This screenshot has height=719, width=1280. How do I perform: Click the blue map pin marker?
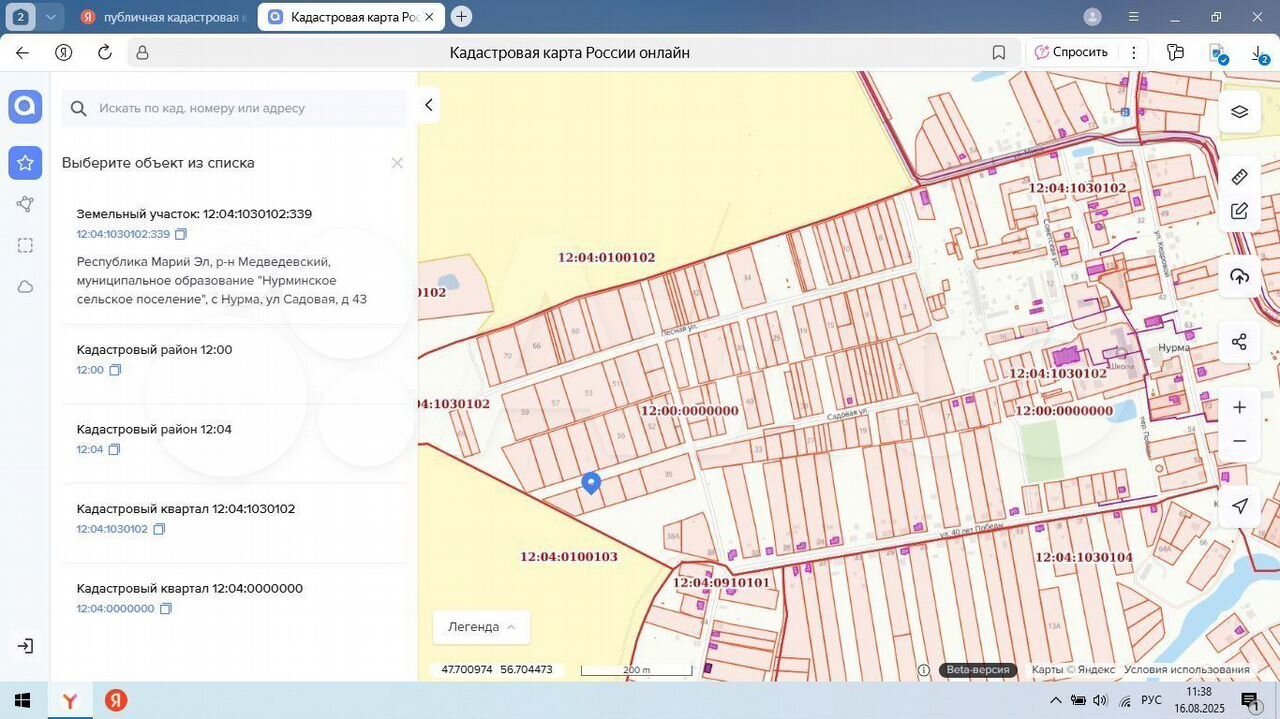click(591, 483)
